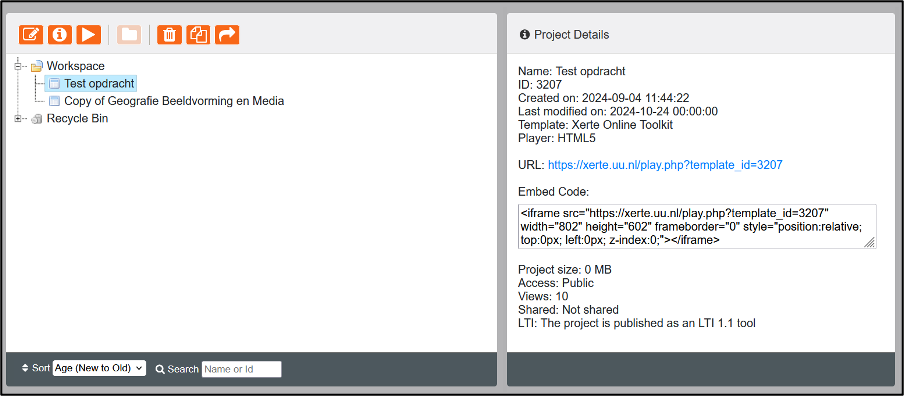Click the Publish share arrow icon
This screenshot has width=904, height=396.
pyautogui.click(x=227, y=35)
